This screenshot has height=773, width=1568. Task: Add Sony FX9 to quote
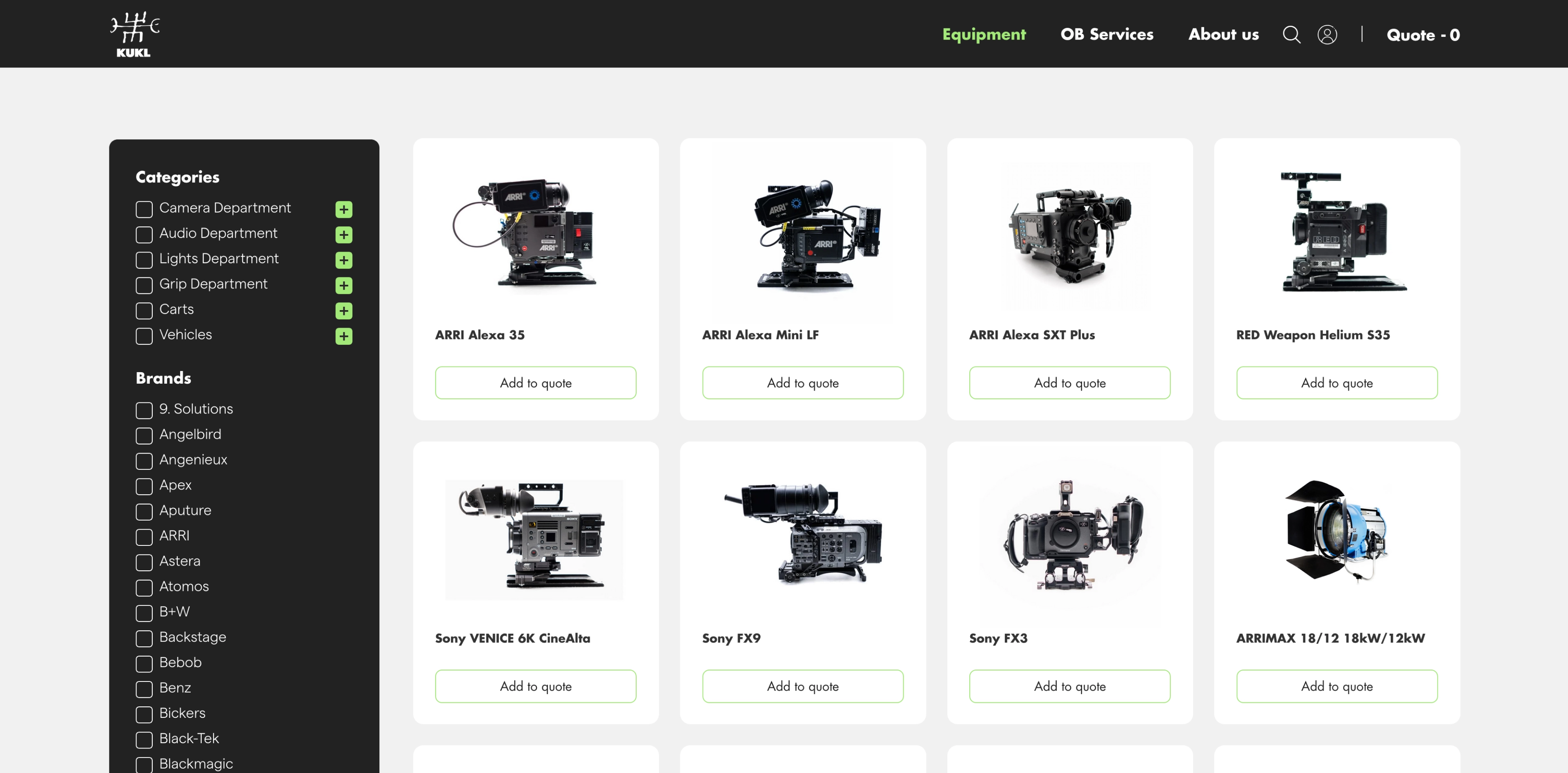point(803,686)
